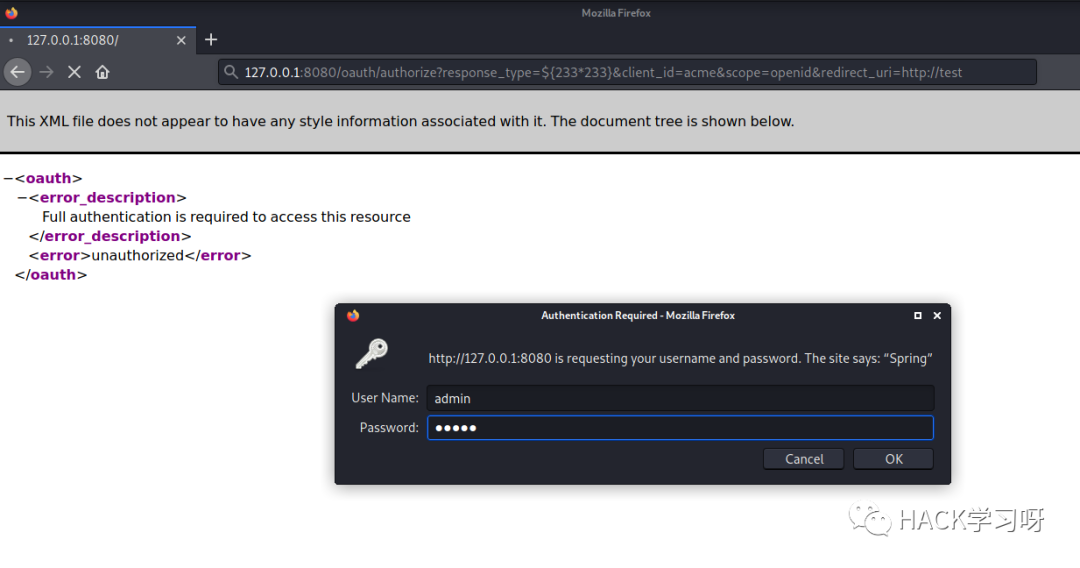Stop page loading with the X icon
The height and width of the screenshot is (568, 1080).
tap(74, 72)
